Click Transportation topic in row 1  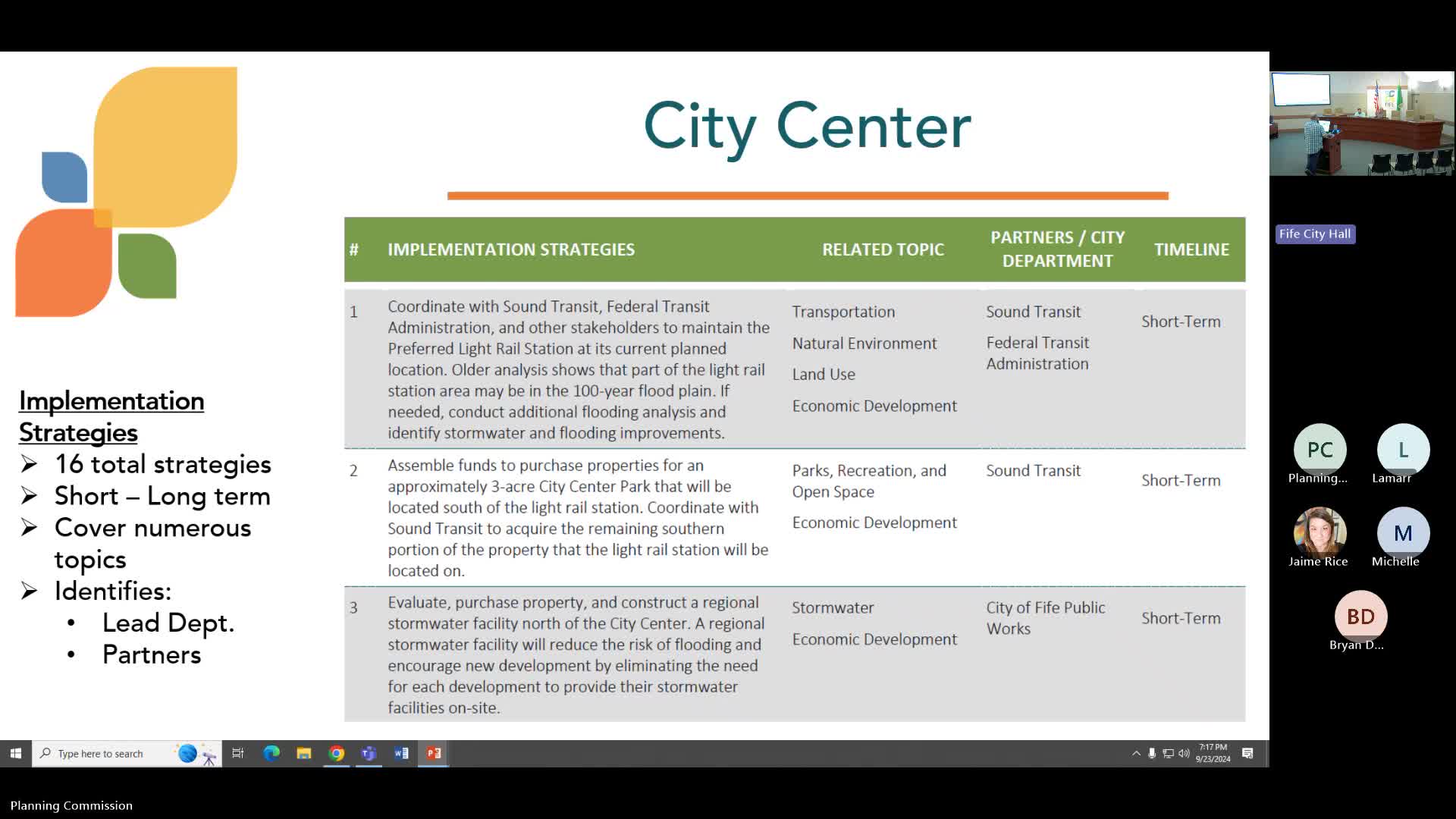click(843, 312)
